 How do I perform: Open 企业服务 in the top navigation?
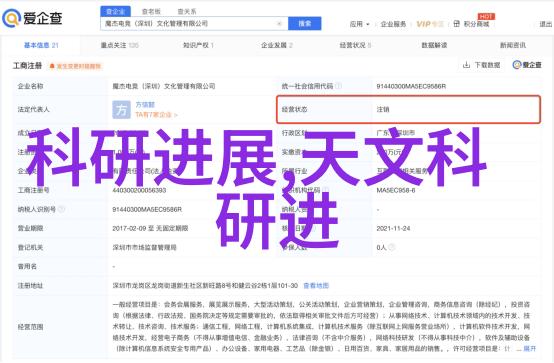[x=393, y=24]
